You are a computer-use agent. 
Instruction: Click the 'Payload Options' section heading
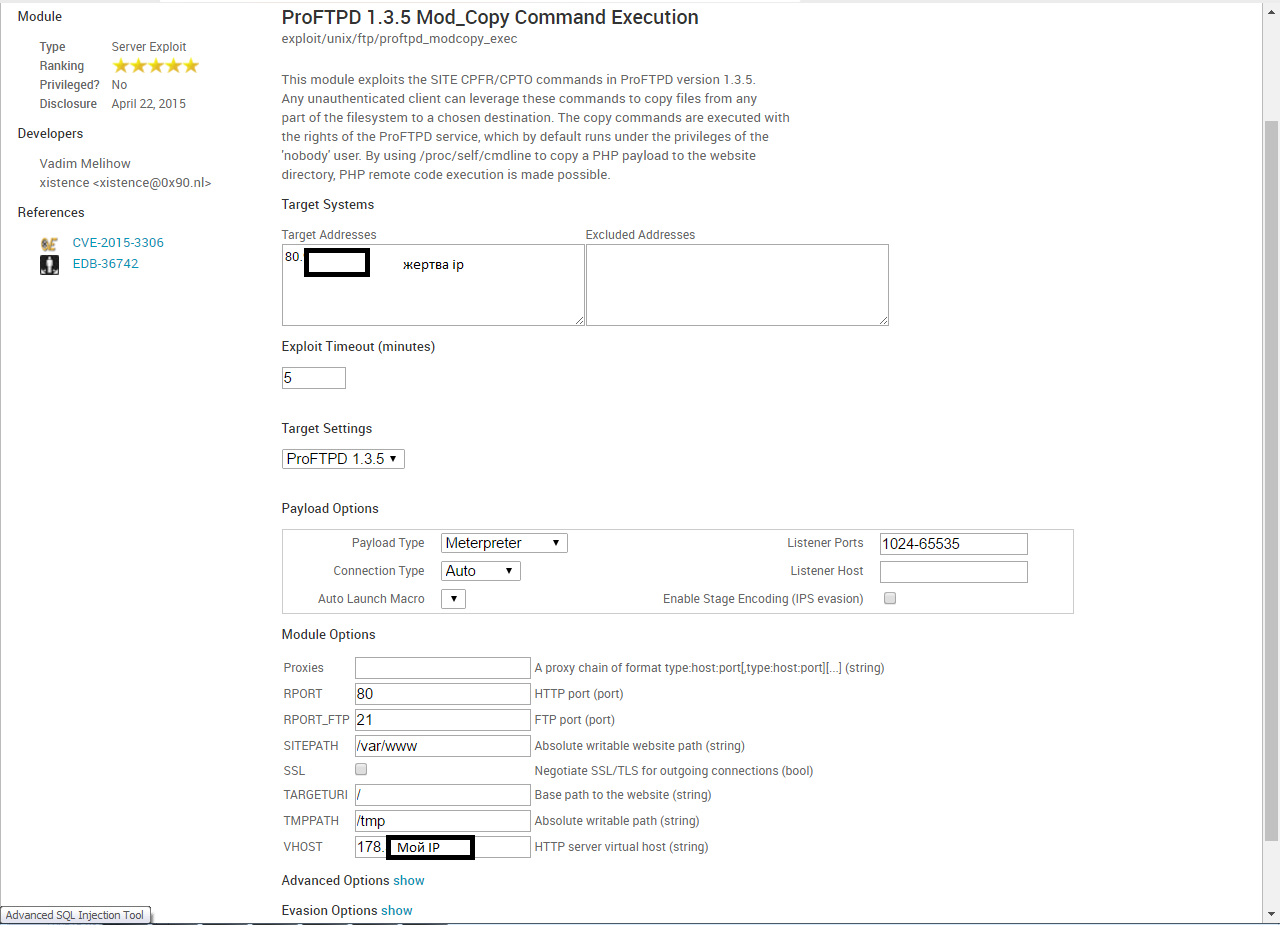pos(330,509)
